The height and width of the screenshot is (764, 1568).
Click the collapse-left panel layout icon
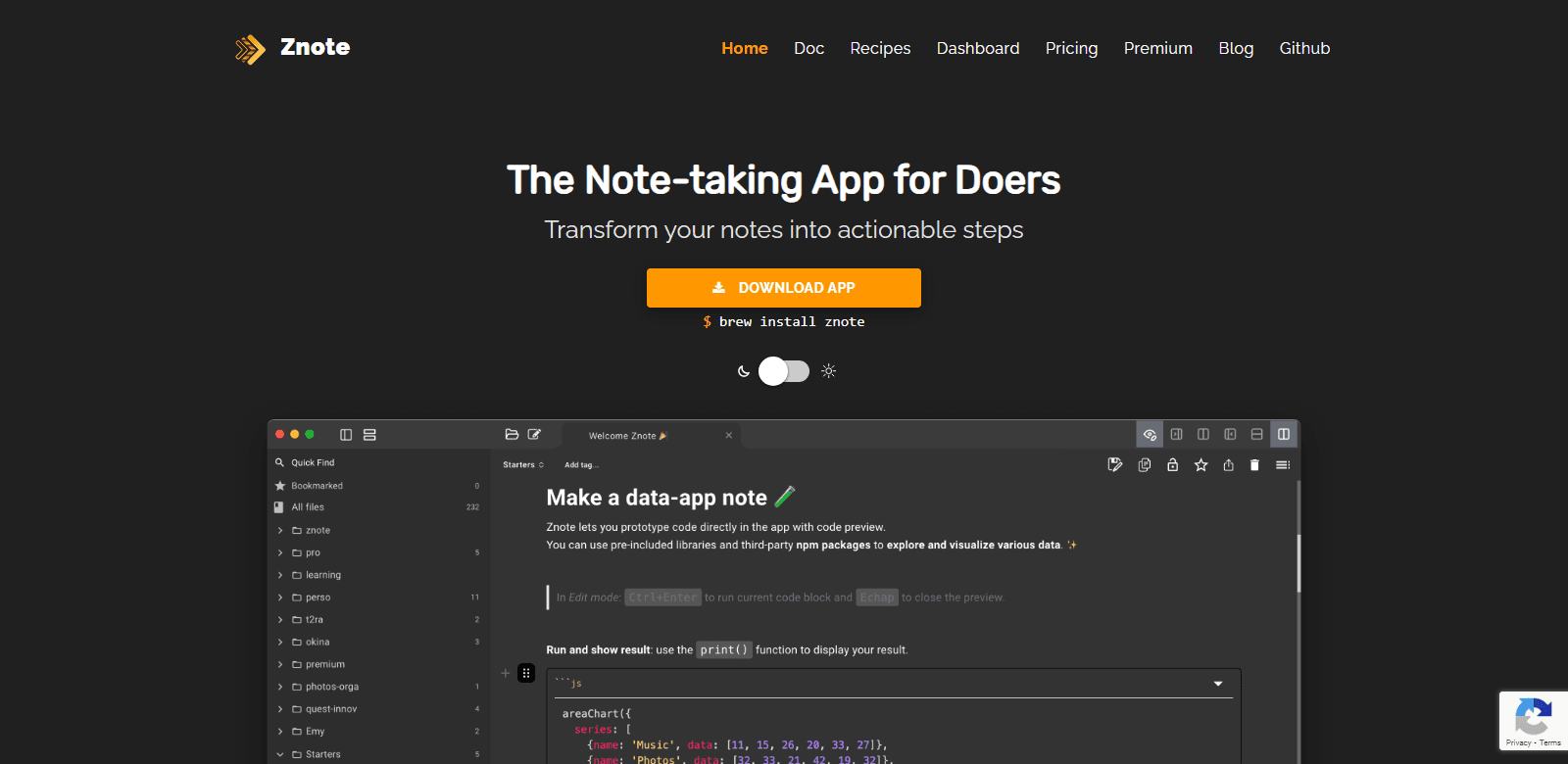coord(1230,434)
